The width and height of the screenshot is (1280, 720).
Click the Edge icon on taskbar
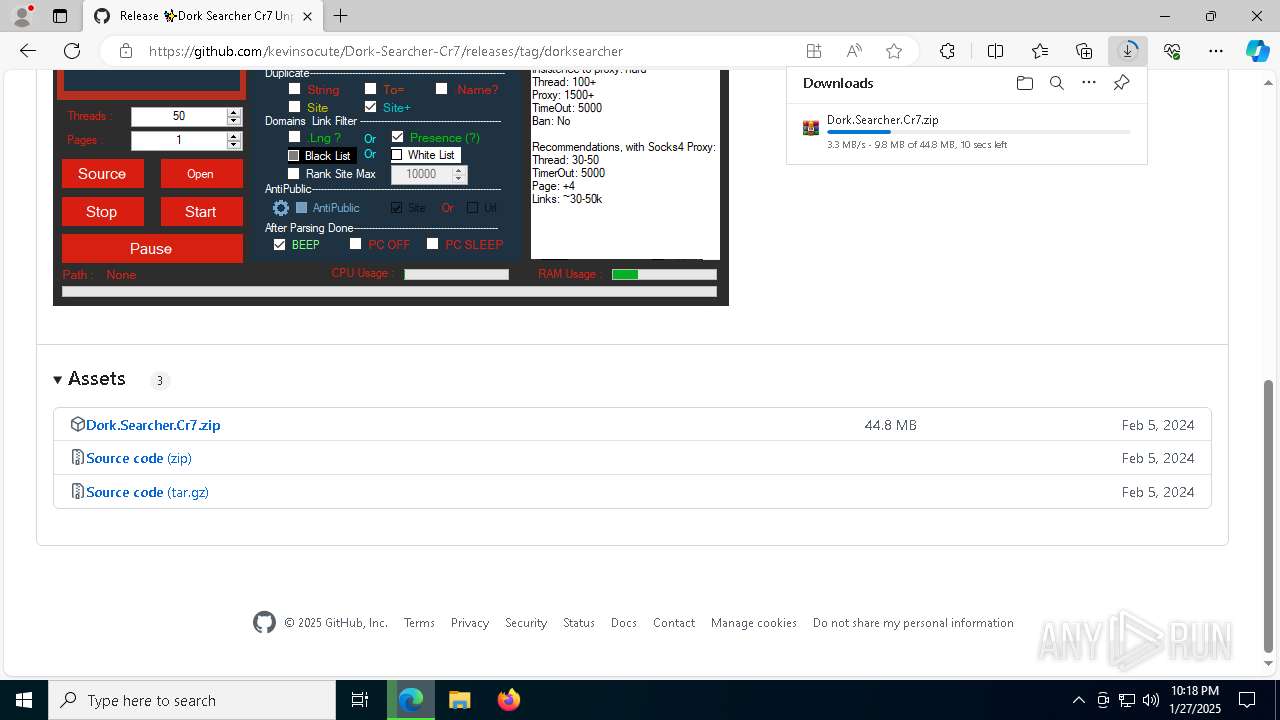(x=411, y=700)
